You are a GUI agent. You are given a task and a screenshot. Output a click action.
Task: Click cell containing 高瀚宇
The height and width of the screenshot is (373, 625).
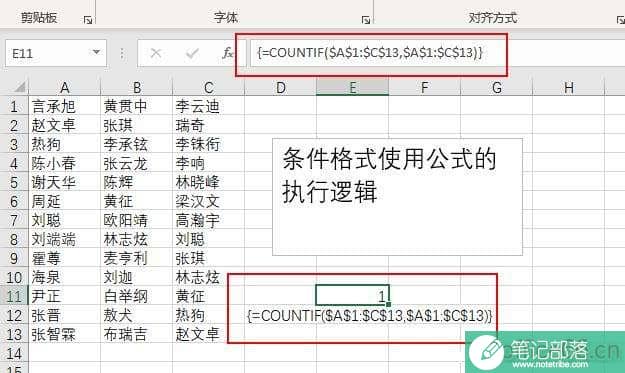pos(208,220)
